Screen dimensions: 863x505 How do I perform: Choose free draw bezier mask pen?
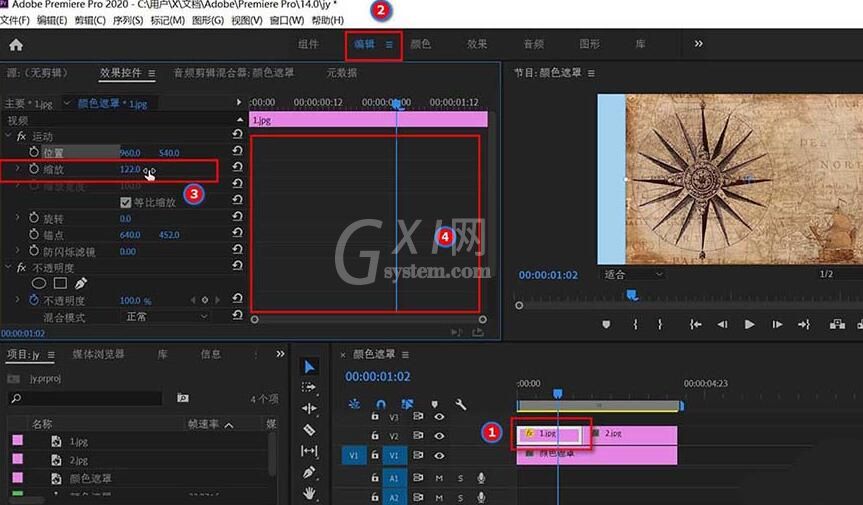(x=81, y=283)
